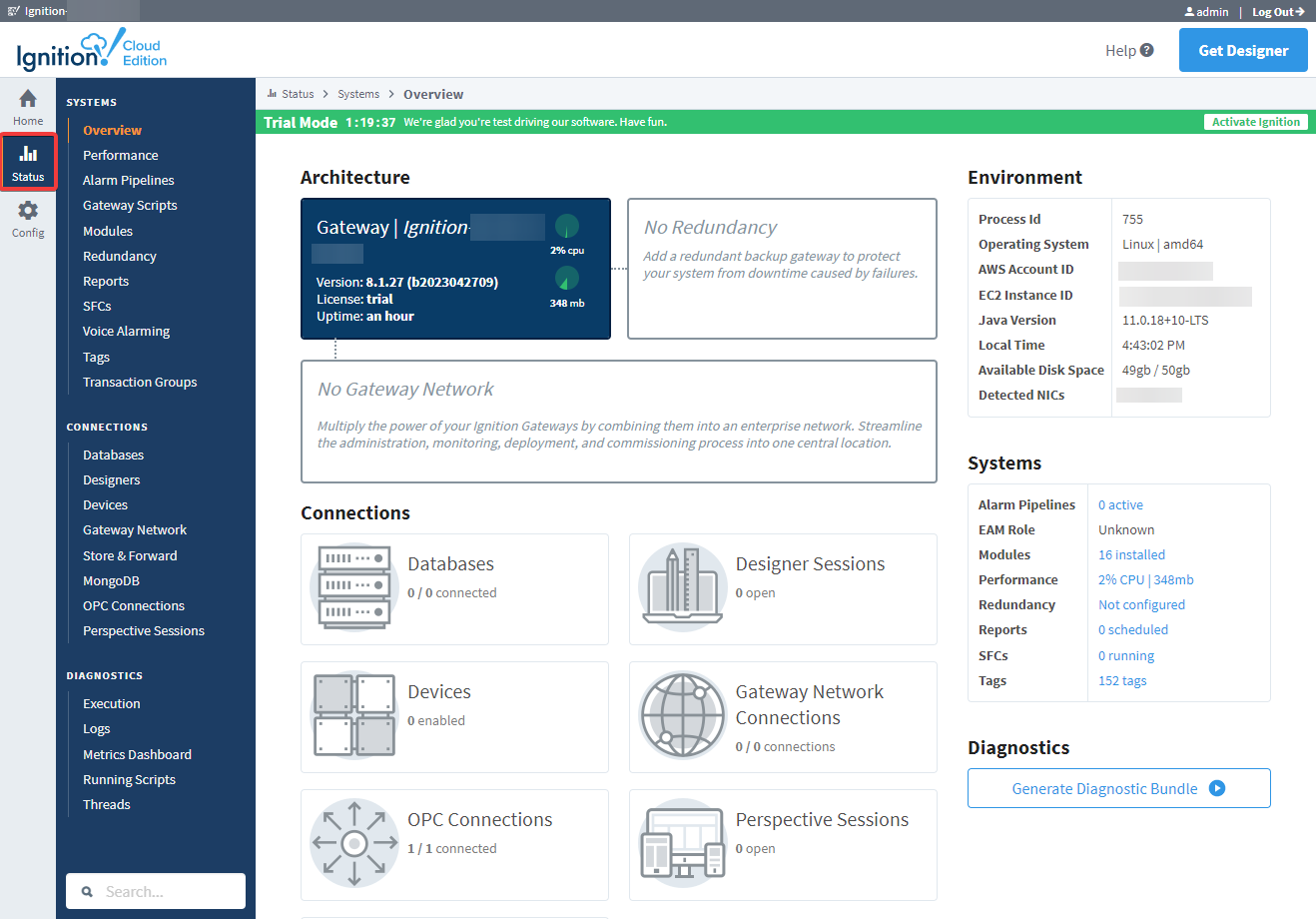Open the Not configured redundancy link
Image resolution: width=1316 pixels, height=919 pixels.
point(1141,604)
